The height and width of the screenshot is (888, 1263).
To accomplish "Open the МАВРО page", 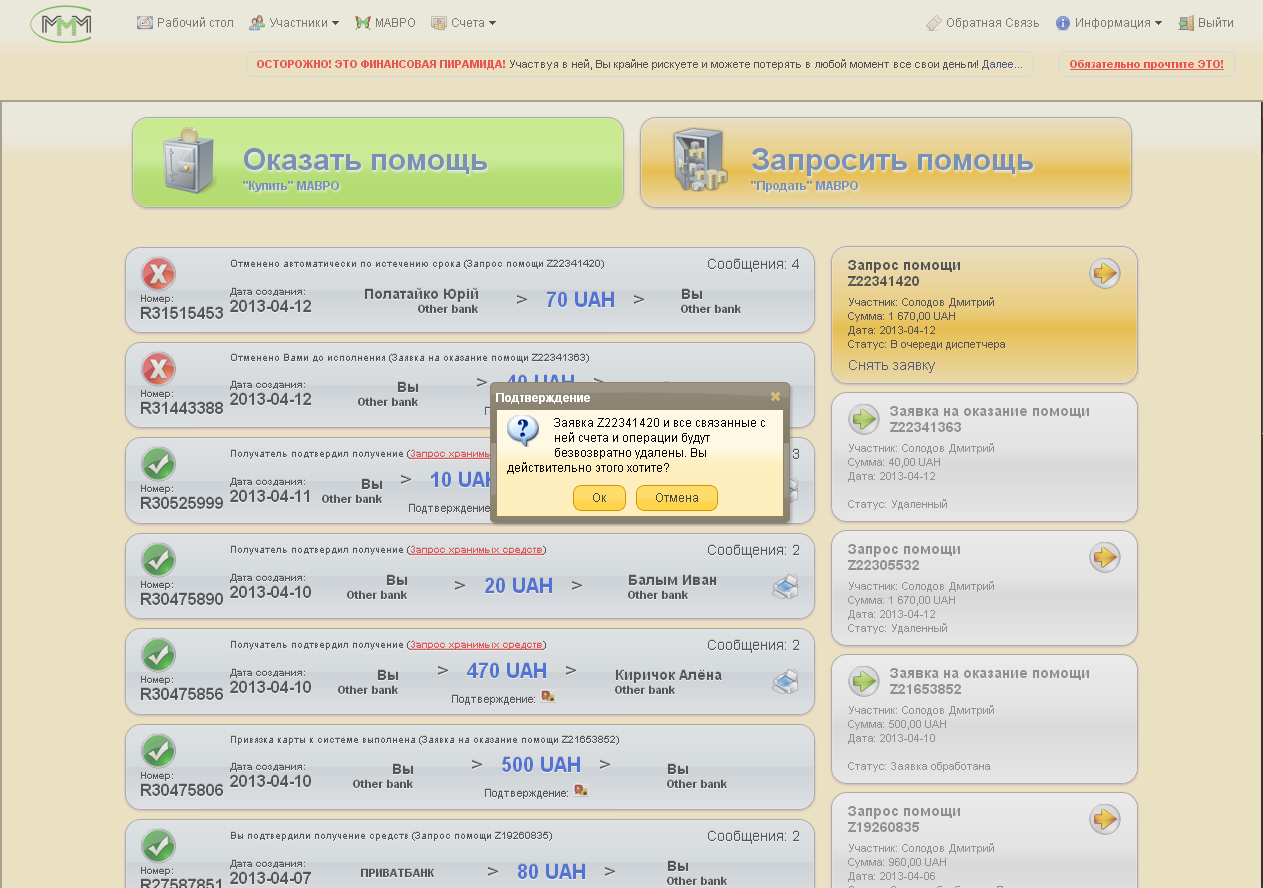I will (385, 22).
